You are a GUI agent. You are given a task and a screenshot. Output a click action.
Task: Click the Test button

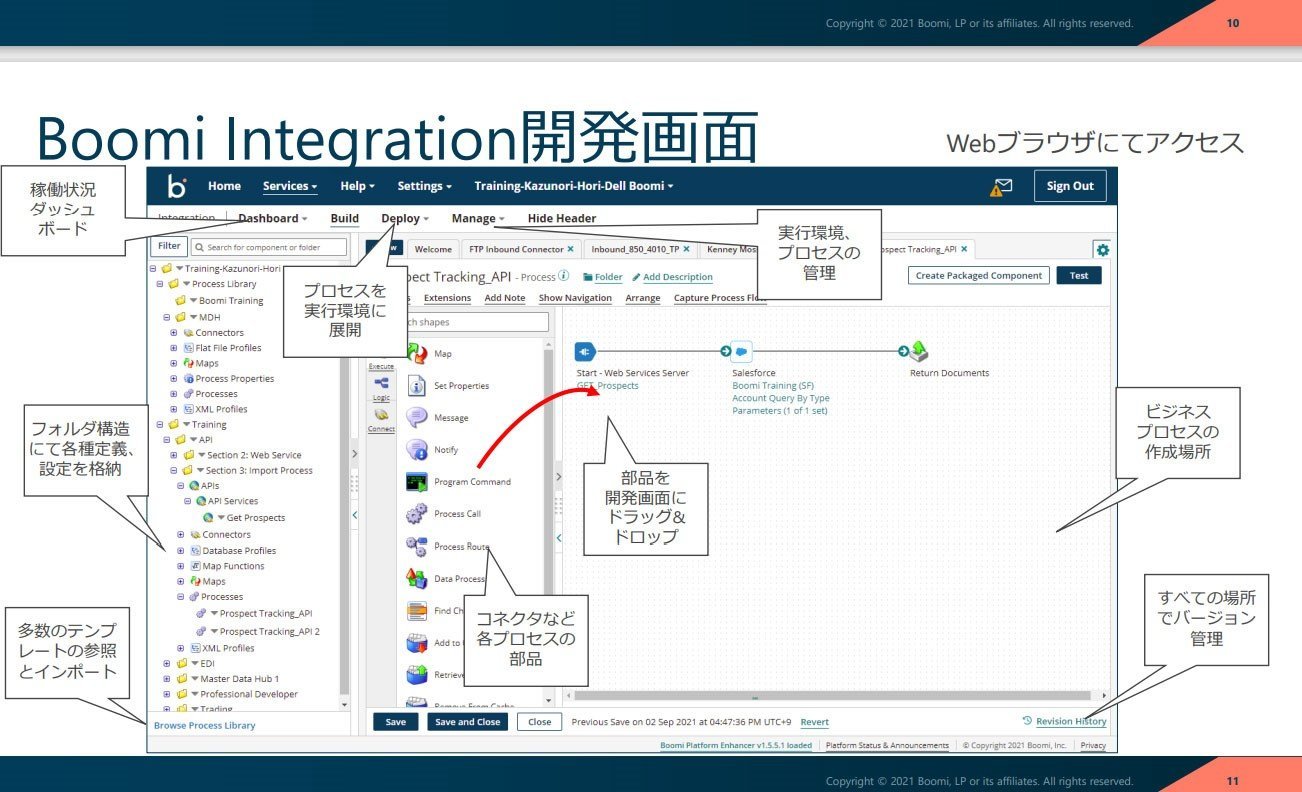pyautogui.click(x=1079, y=275)
